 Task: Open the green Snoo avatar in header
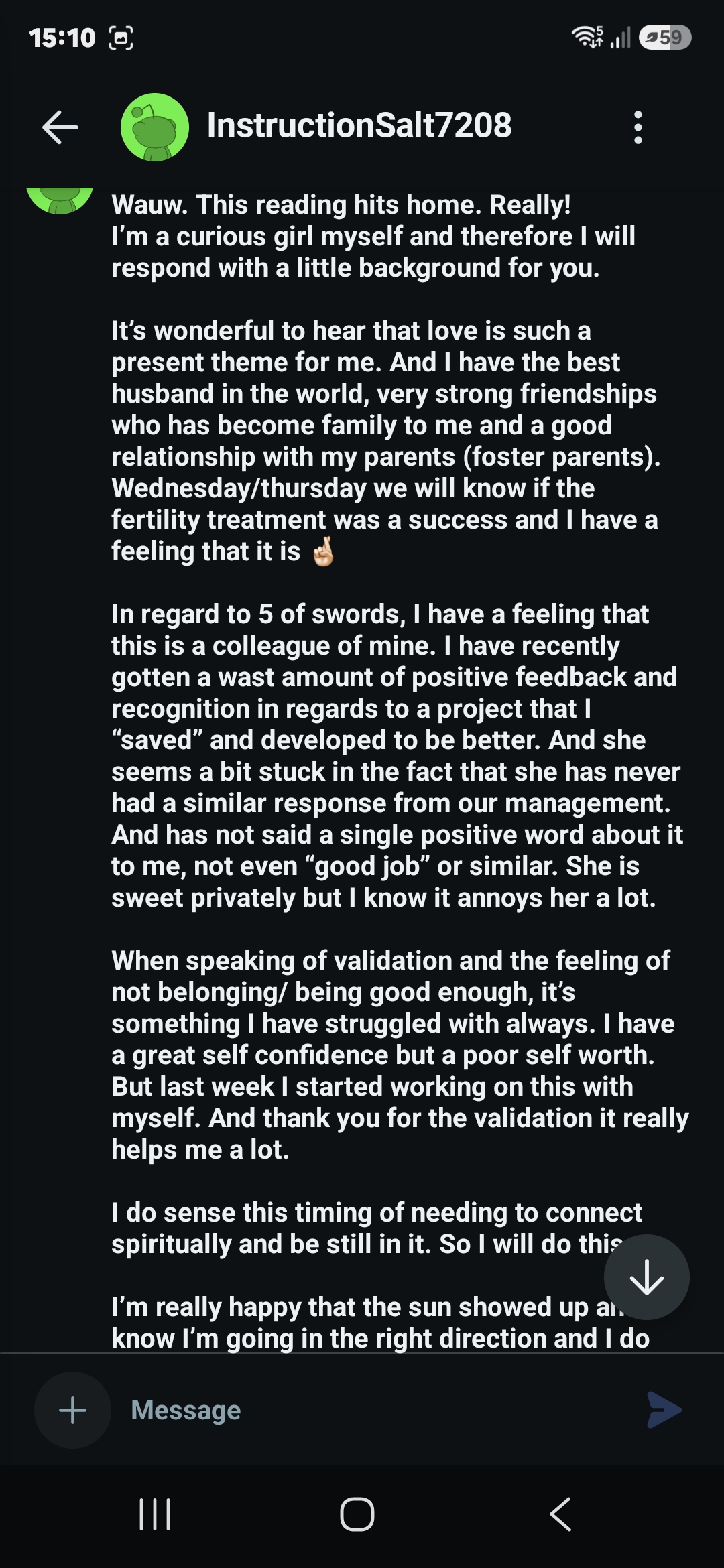(154, 127)
